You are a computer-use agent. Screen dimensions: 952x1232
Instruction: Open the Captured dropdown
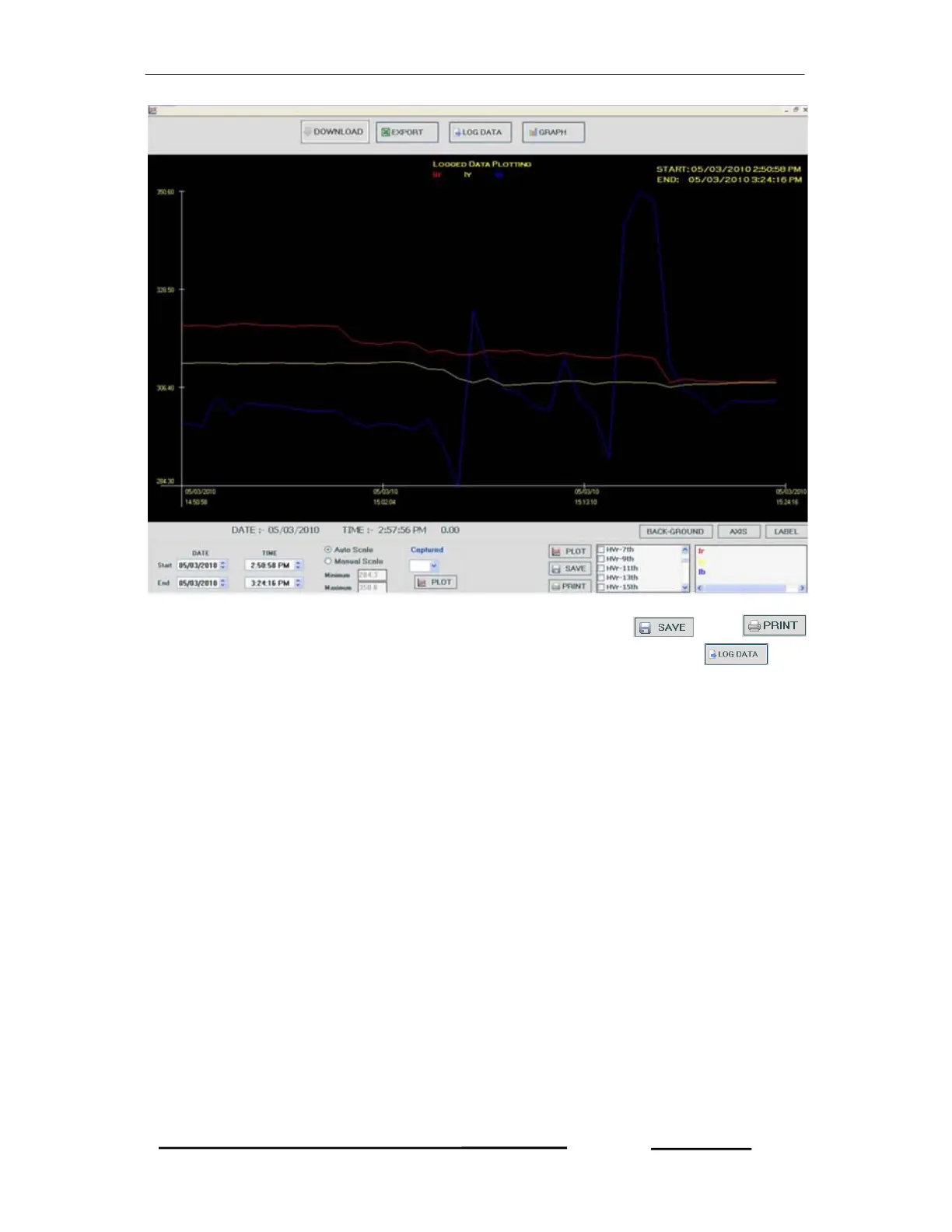(425, 566)
